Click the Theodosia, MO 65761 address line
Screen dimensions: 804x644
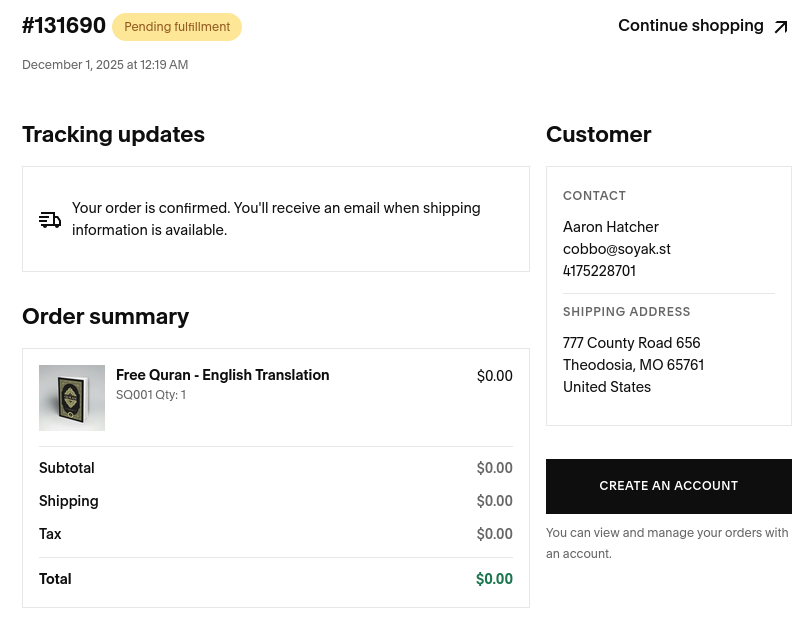pos(633,365)
